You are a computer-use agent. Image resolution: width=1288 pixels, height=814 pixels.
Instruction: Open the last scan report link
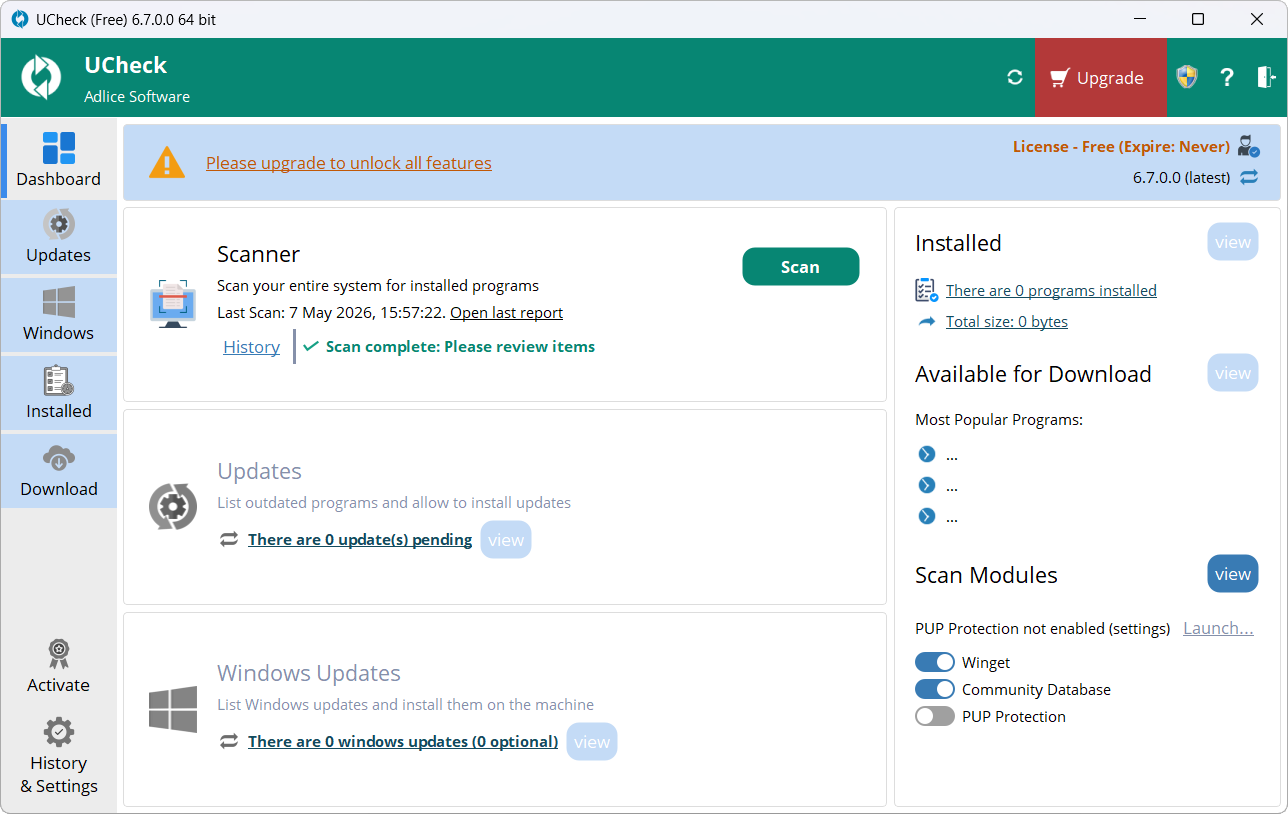pyautogui.click(x=506, y=313)
